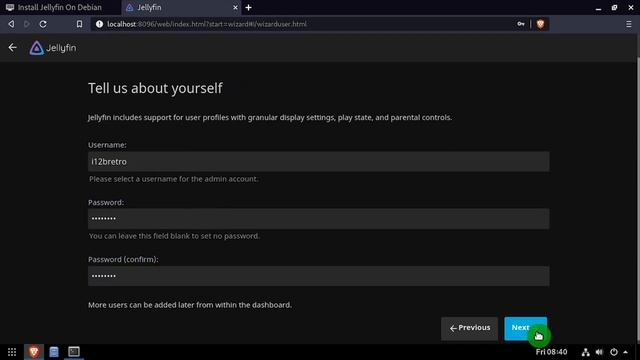Click the clock showing Fri 08:40
640x360 pixels.
pos(551,352)
